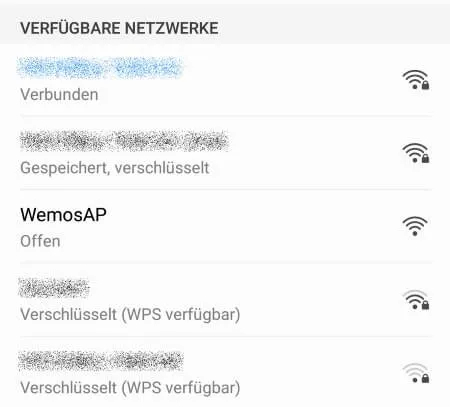The height and width of the screenshot is (407, 450).
Task: Click the 'Gespeichert, verschlüsselt' status text
Action: pyautogui.click(x=115, y=168)
